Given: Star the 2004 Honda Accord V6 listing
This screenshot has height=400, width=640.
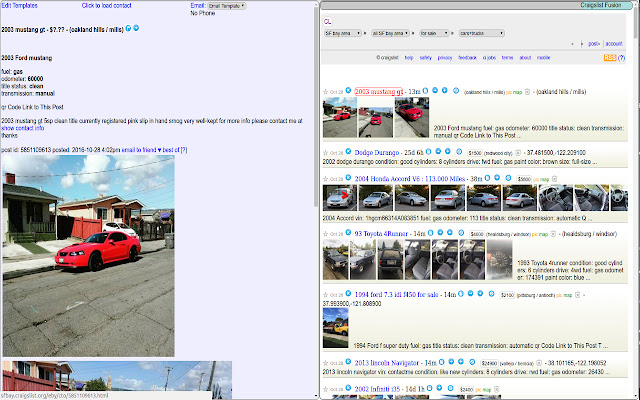Looking at the screenshot, I should tap(325, 179).
